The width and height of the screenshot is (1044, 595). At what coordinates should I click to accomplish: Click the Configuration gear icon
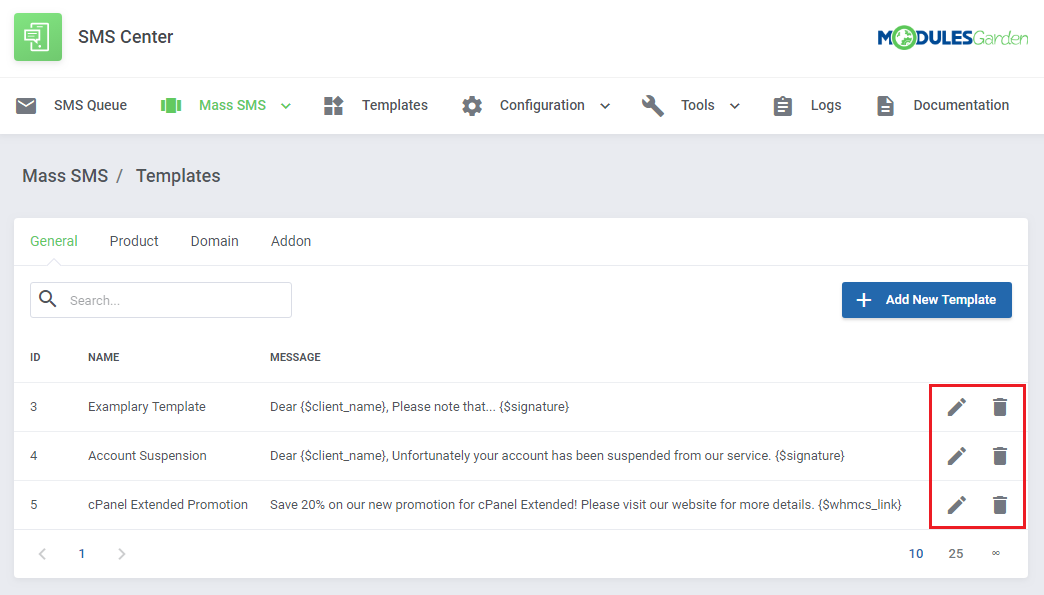pos(472,105)
